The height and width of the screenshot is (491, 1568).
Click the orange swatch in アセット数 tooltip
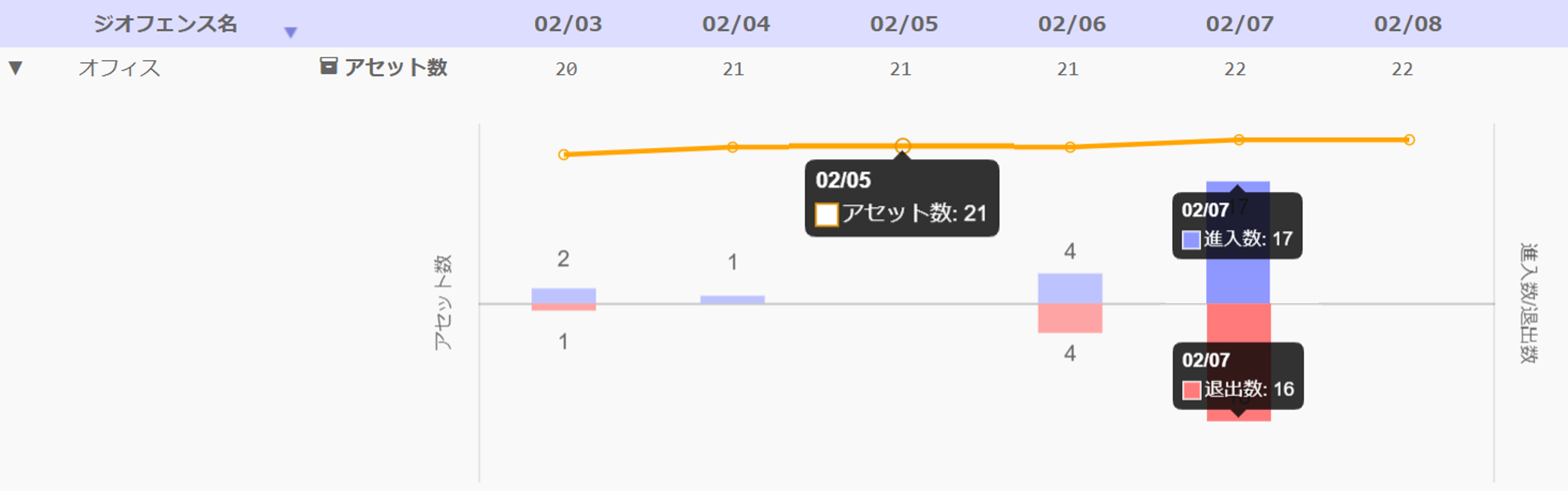826,214
